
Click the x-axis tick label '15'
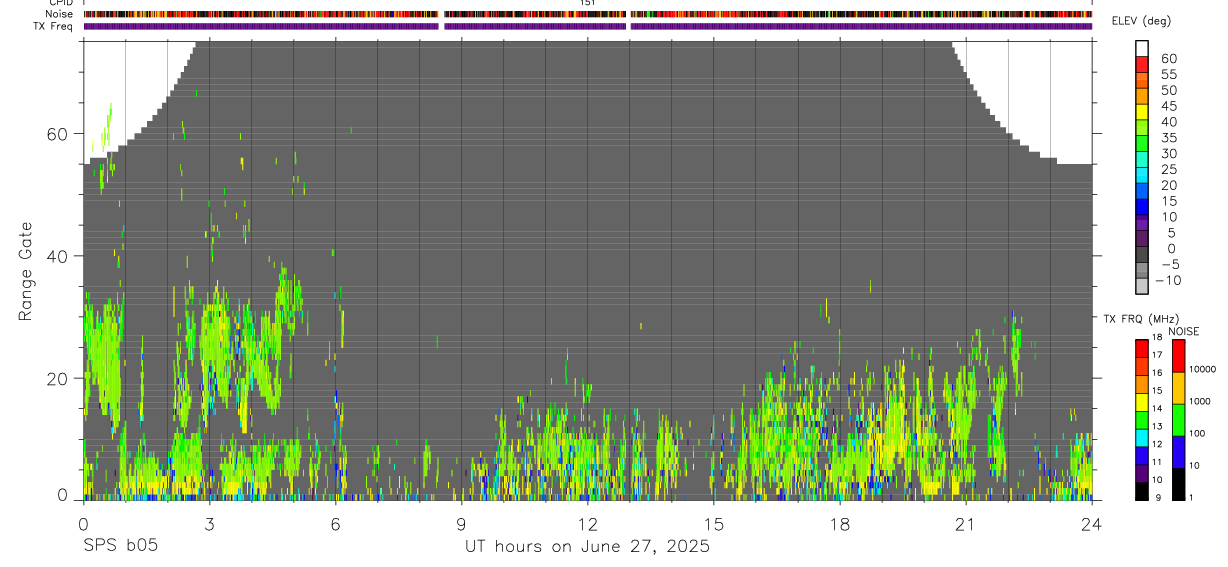[x=713, y=523]
